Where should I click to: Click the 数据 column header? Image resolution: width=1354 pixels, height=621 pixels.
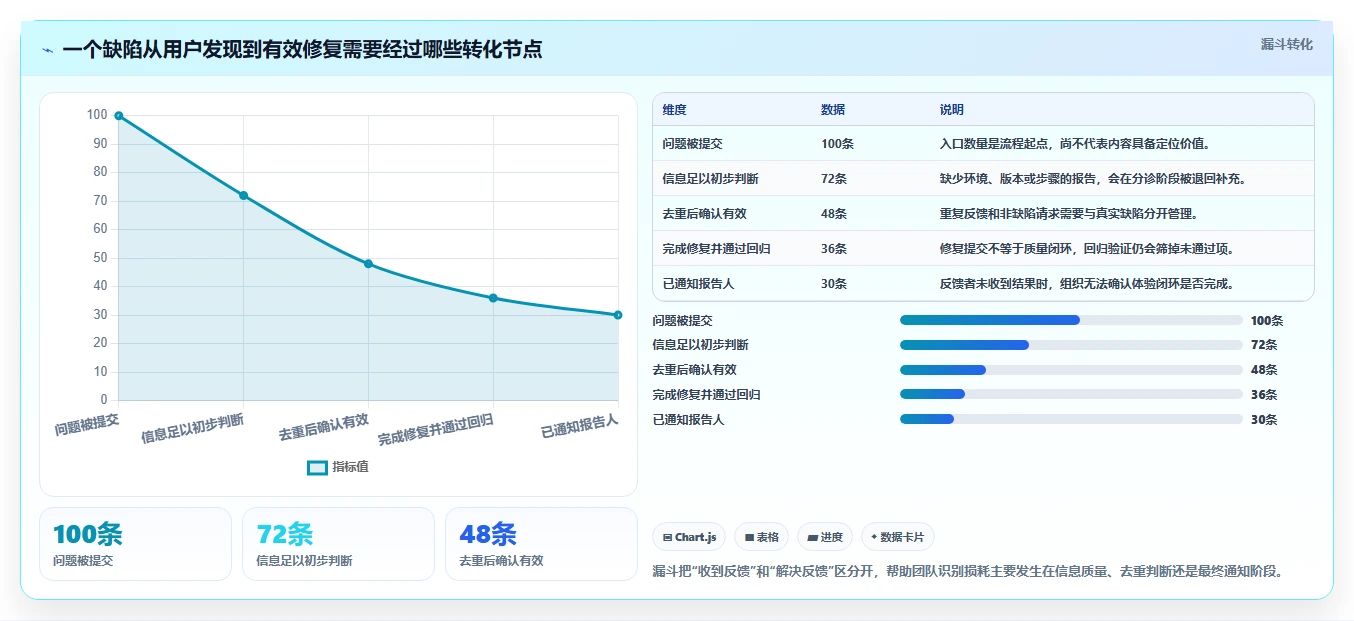coord(833,110)
